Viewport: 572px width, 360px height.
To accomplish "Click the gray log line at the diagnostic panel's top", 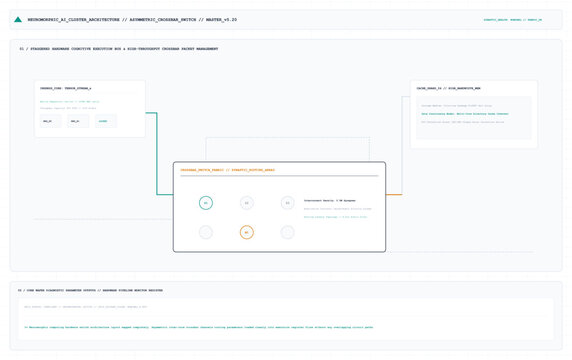I will pyautogui.click(x=86, y=307).
